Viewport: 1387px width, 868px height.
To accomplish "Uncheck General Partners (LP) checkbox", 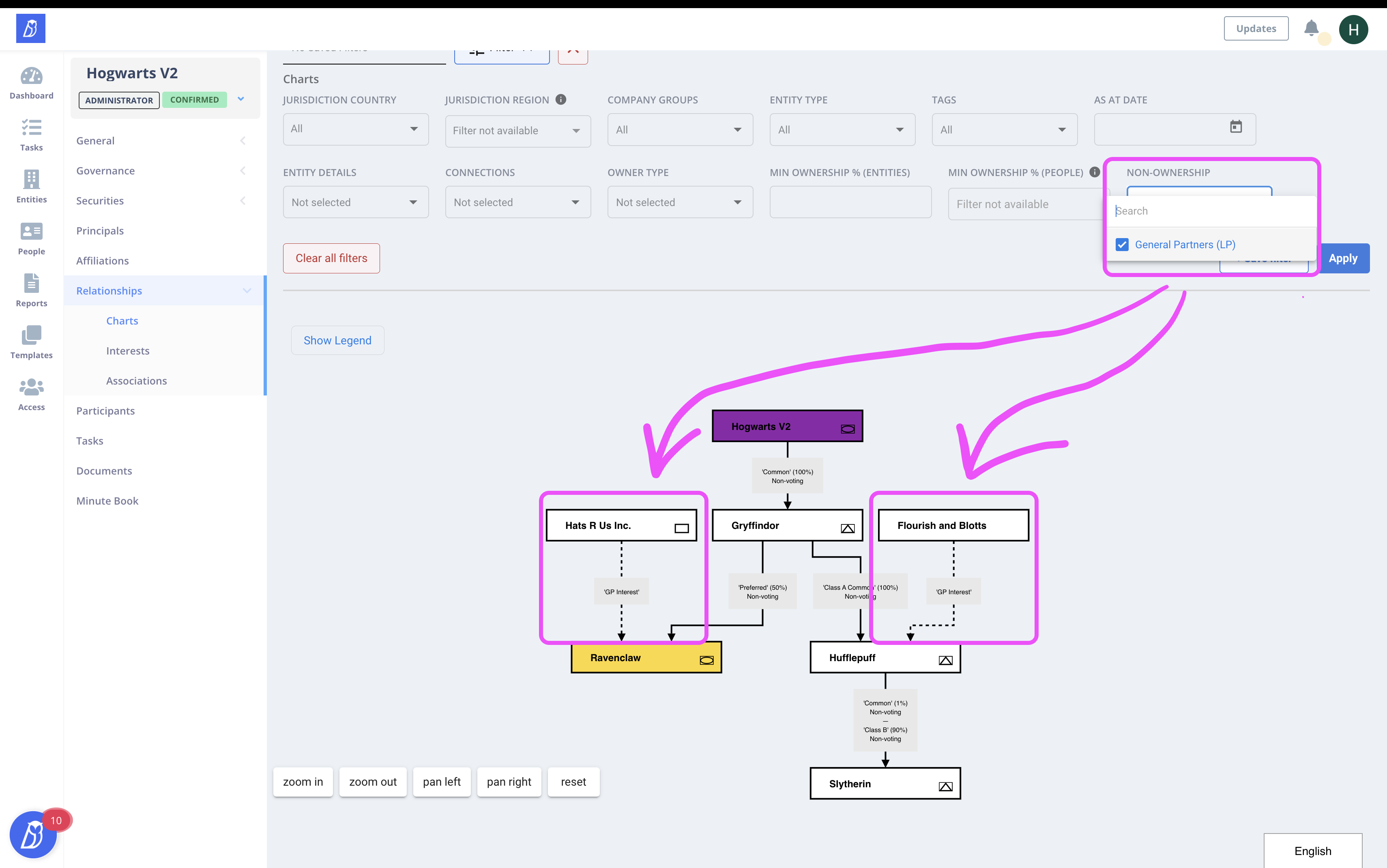I will click(x=1122, y=245).
